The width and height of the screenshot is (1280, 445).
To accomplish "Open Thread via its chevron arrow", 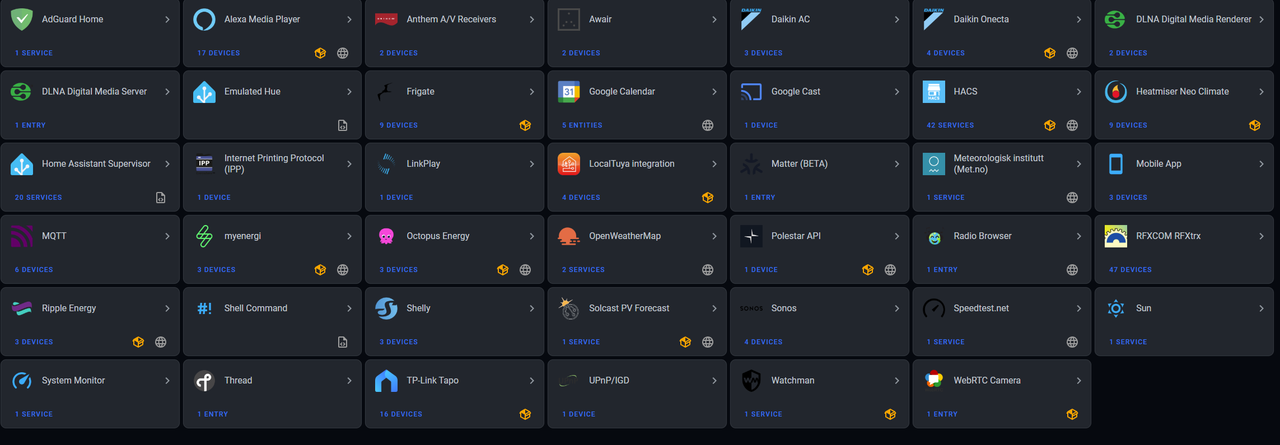I will [x=349, y=380].
